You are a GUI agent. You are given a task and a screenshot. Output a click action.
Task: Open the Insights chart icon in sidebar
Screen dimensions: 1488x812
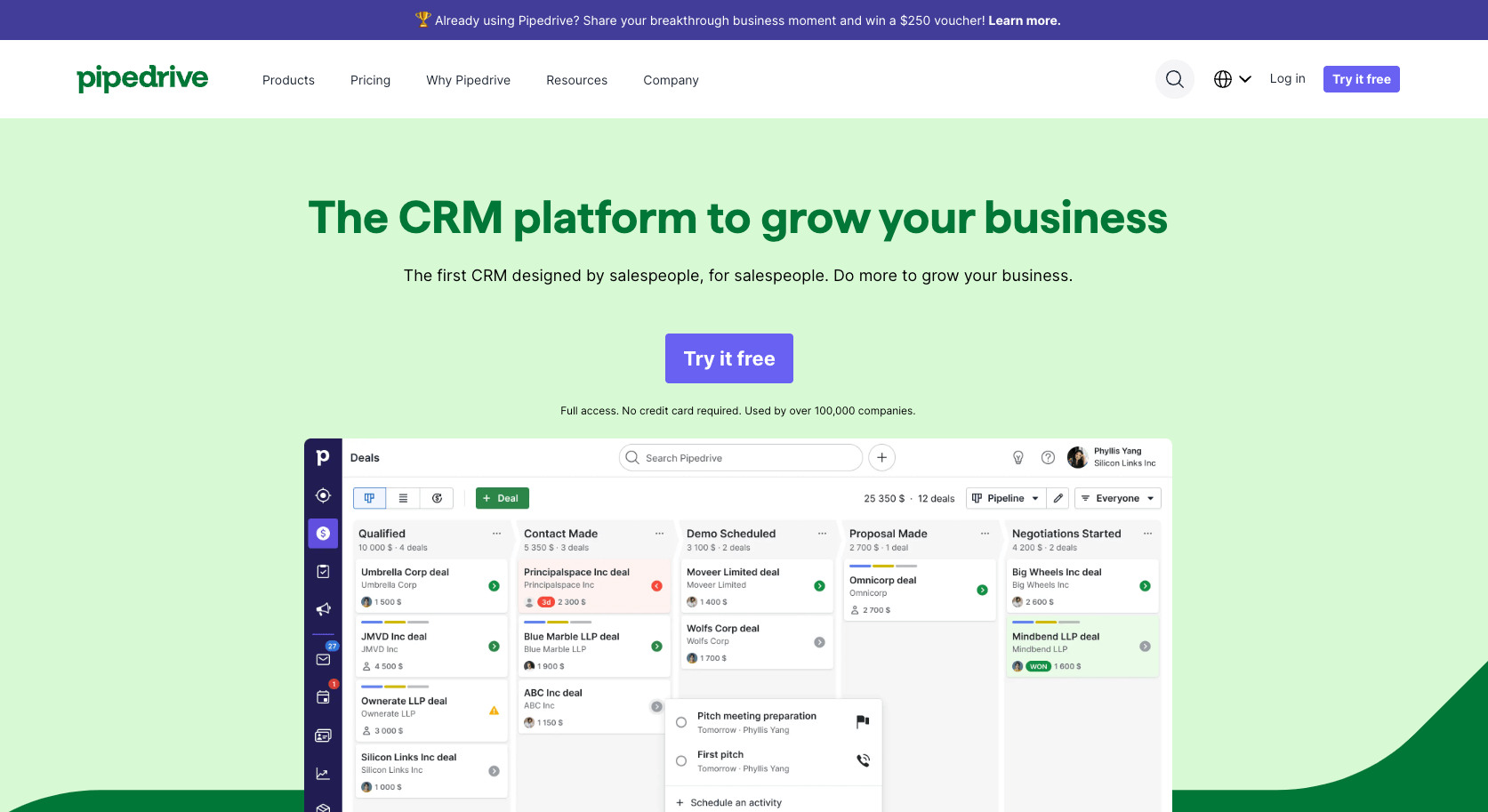(323, 774)
